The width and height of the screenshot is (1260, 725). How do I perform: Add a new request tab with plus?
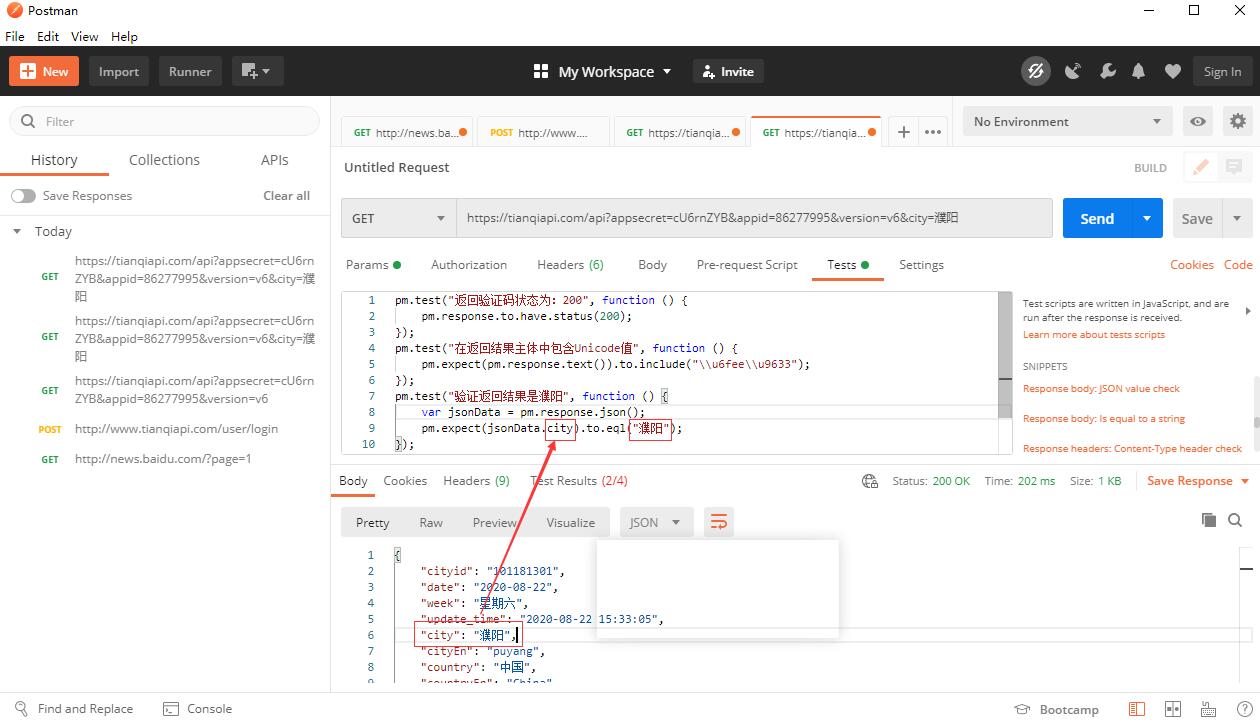coord(903,132)
